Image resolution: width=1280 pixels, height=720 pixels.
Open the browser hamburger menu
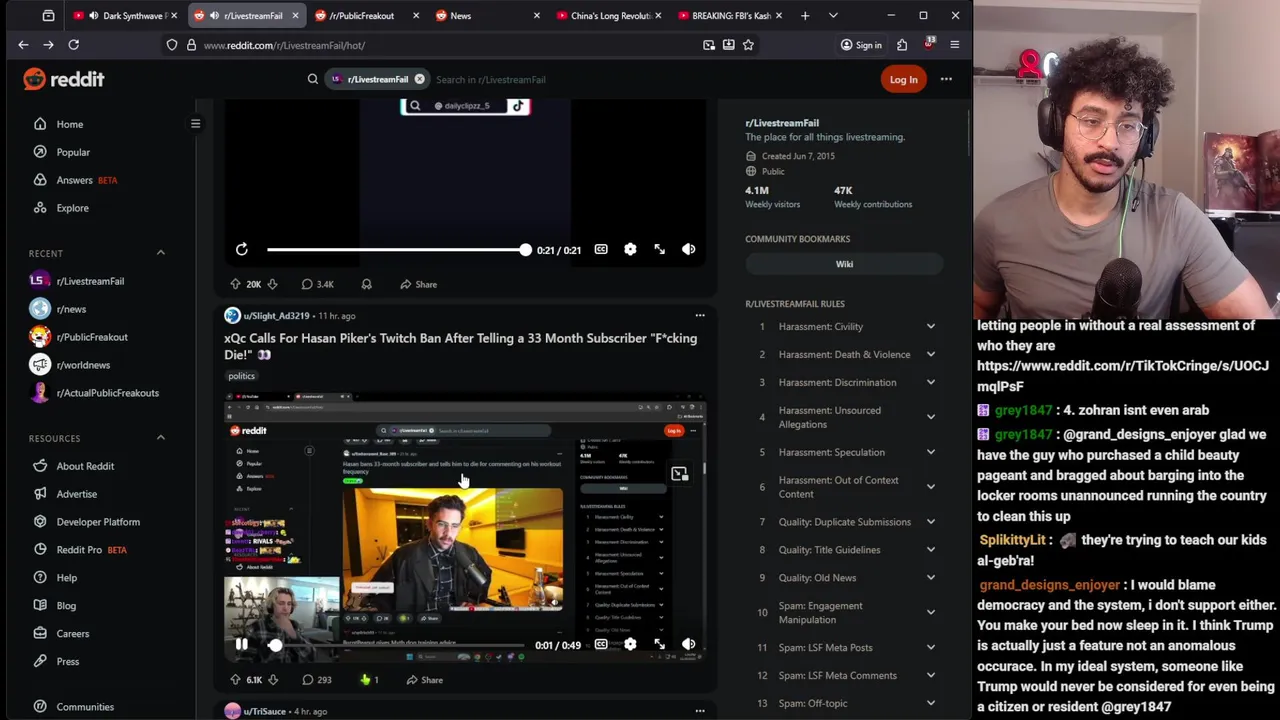(954, 45)
